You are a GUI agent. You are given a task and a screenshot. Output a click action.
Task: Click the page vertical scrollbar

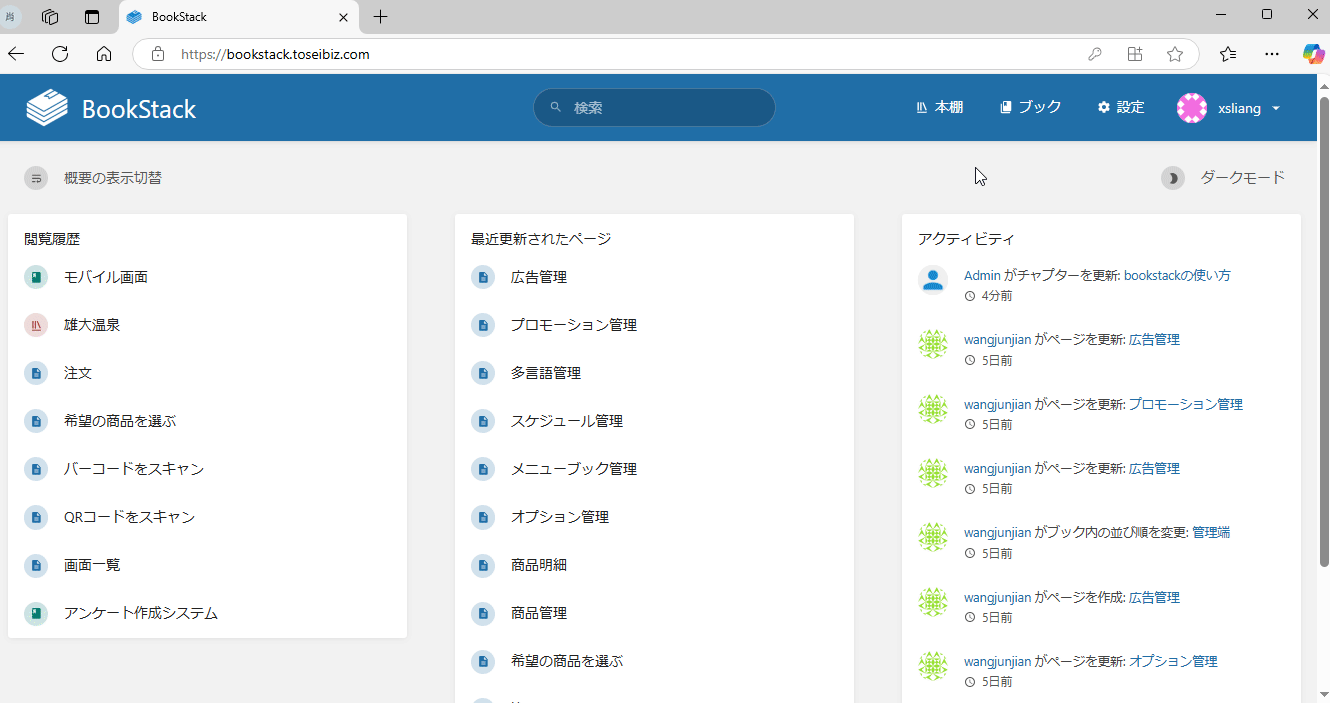[1324, 330]
